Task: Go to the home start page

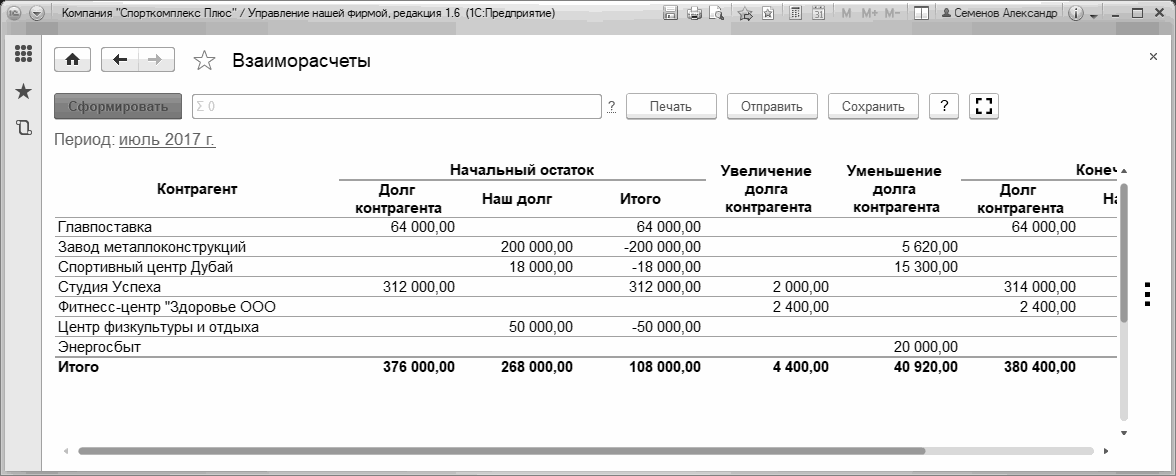Action: coord(72,60)
